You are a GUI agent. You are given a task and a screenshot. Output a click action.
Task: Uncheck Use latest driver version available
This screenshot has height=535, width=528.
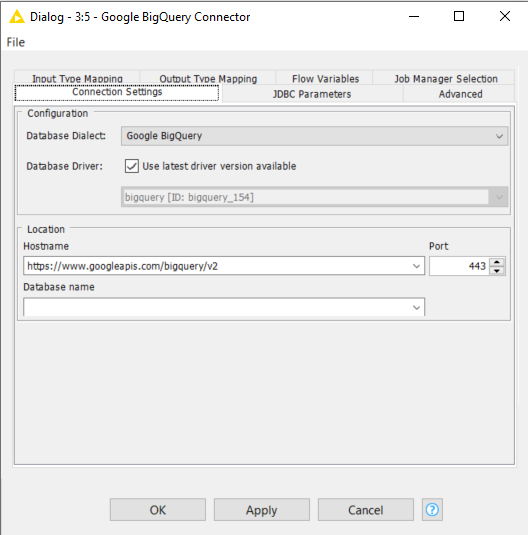tap(132, 166)
